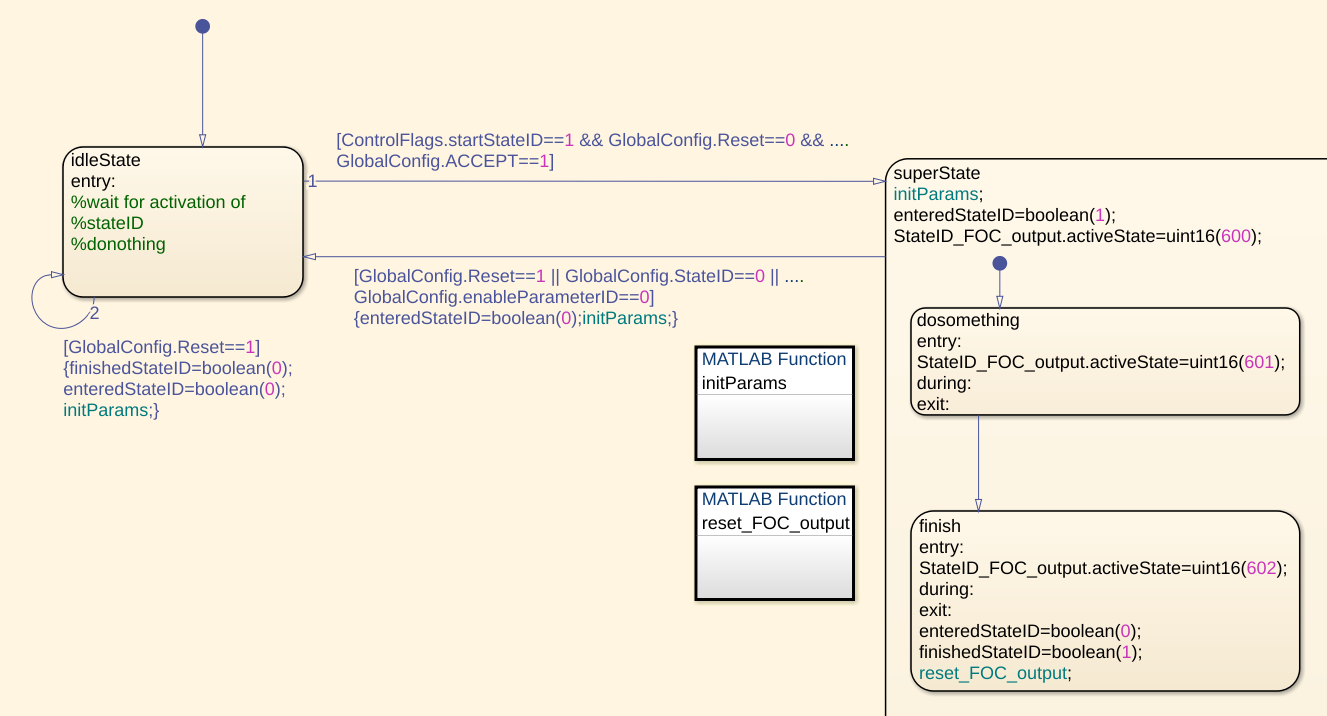Click the finishedStateID=boolean(1) line in finish state

(1029, 652)
